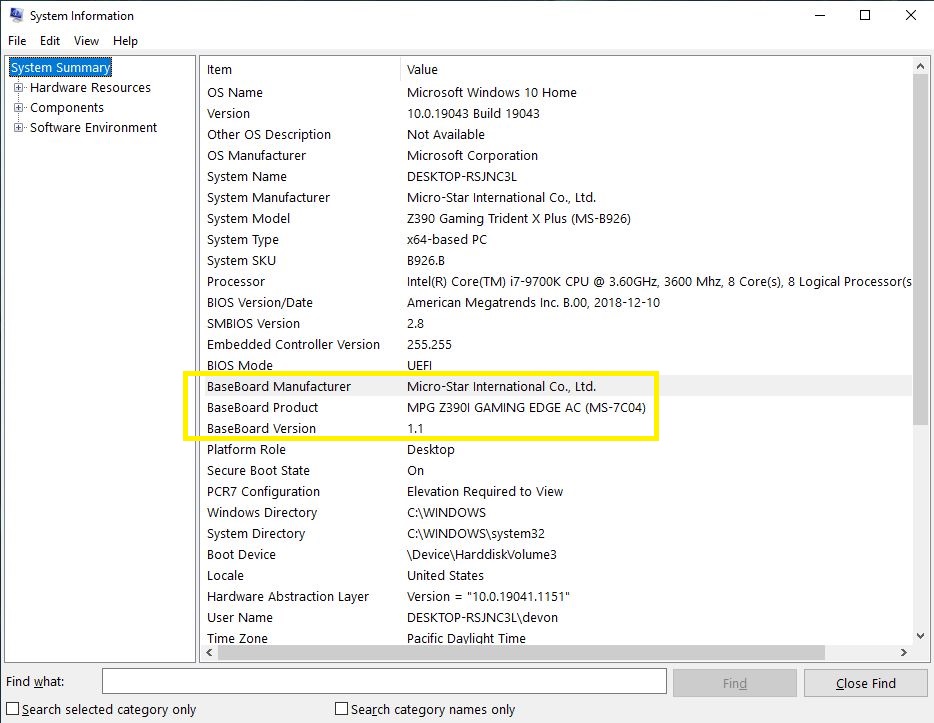934x723 pixels.
Task: Click the horizontal scrollbar left arrow
Action: pos(210,653)
